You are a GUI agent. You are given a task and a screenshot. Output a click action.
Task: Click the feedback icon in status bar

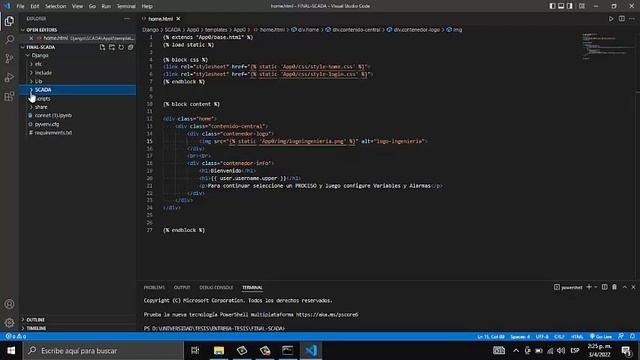tap(621, 336)
